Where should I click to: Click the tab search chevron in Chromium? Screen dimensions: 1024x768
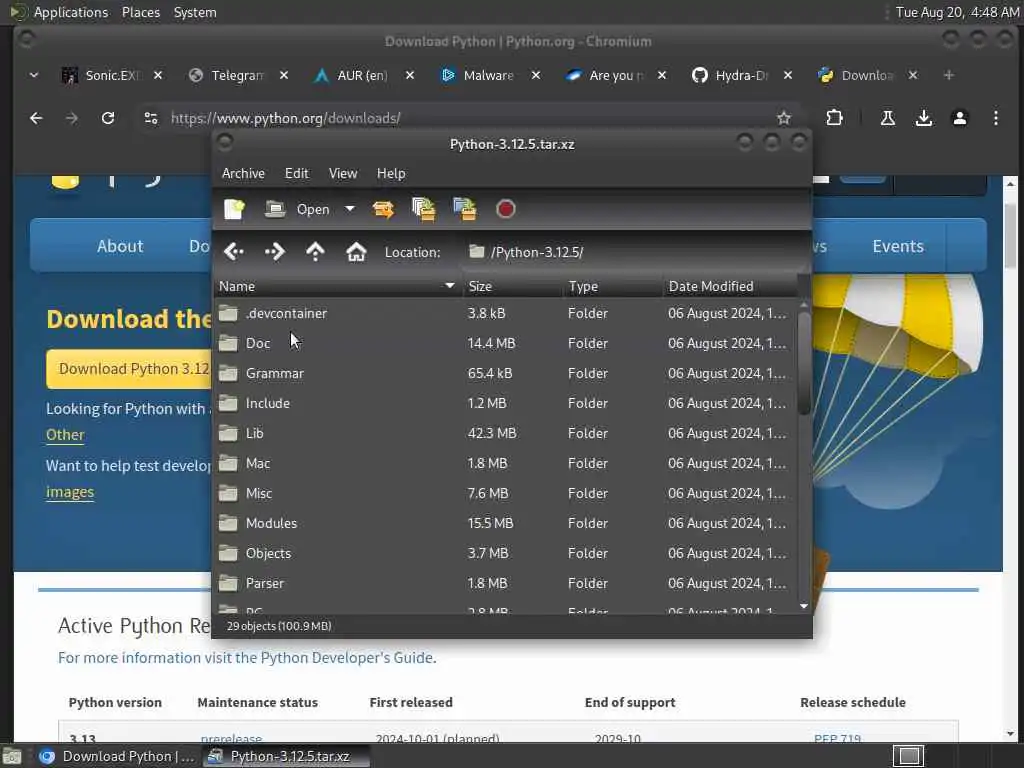point(34,76)
